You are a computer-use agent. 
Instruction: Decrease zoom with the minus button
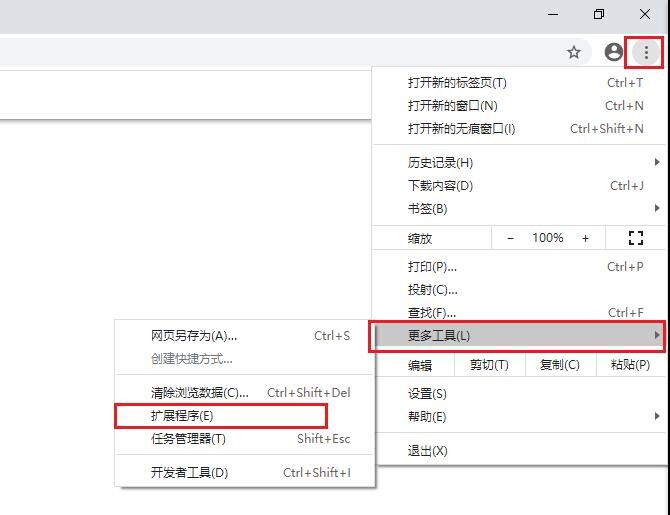click(x=510, y=238)
